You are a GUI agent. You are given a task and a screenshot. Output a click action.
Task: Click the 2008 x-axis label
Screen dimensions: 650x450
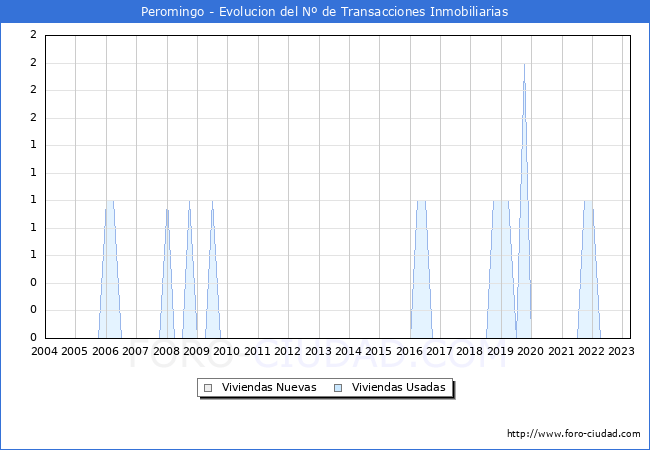(166, 351)
